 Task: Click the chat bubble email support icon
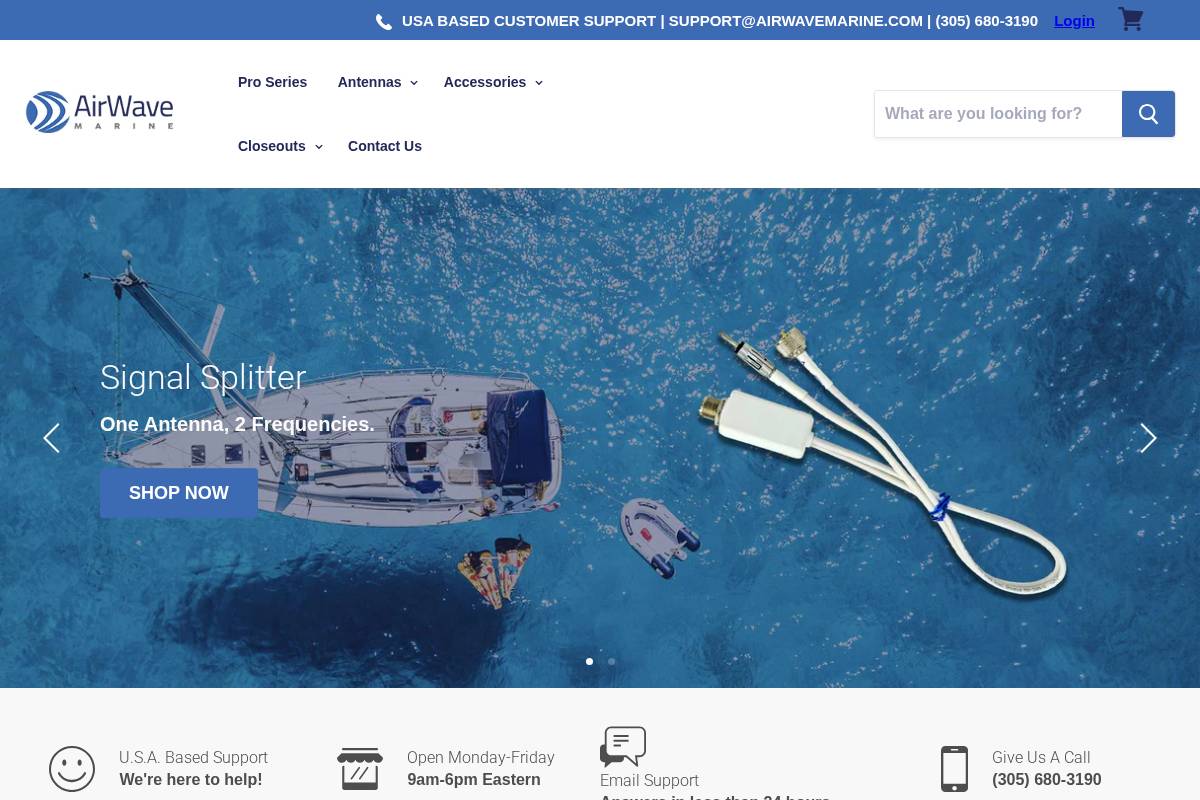[x=623, y=746]
